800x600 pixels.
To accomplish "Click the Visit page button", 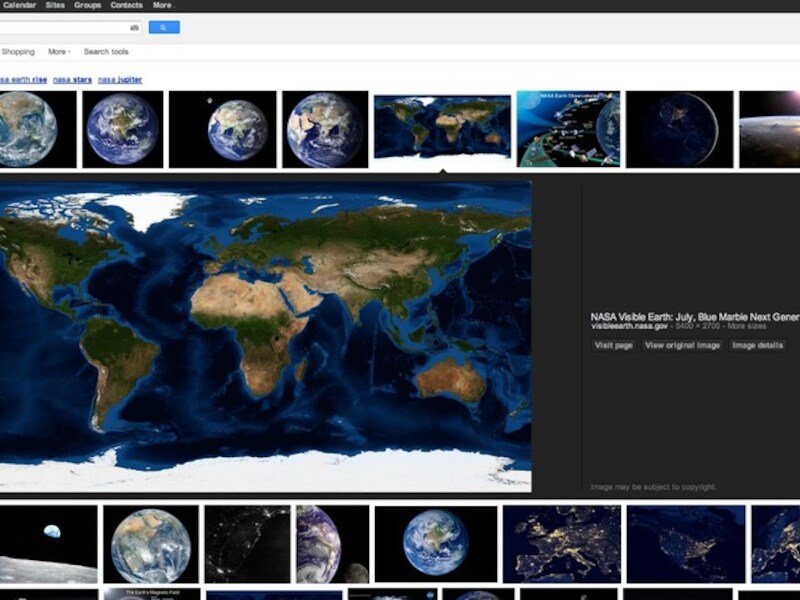I will coord(614,345).
